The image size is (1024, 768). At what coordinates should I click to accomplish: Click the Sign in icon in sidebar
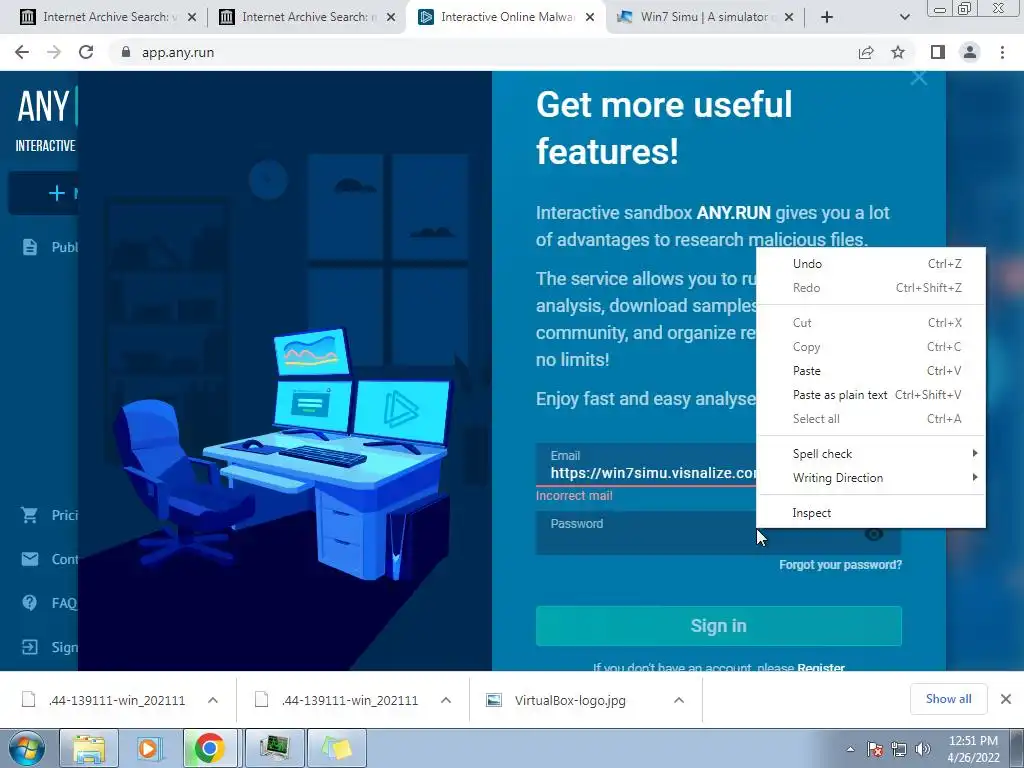click(29, 647)
